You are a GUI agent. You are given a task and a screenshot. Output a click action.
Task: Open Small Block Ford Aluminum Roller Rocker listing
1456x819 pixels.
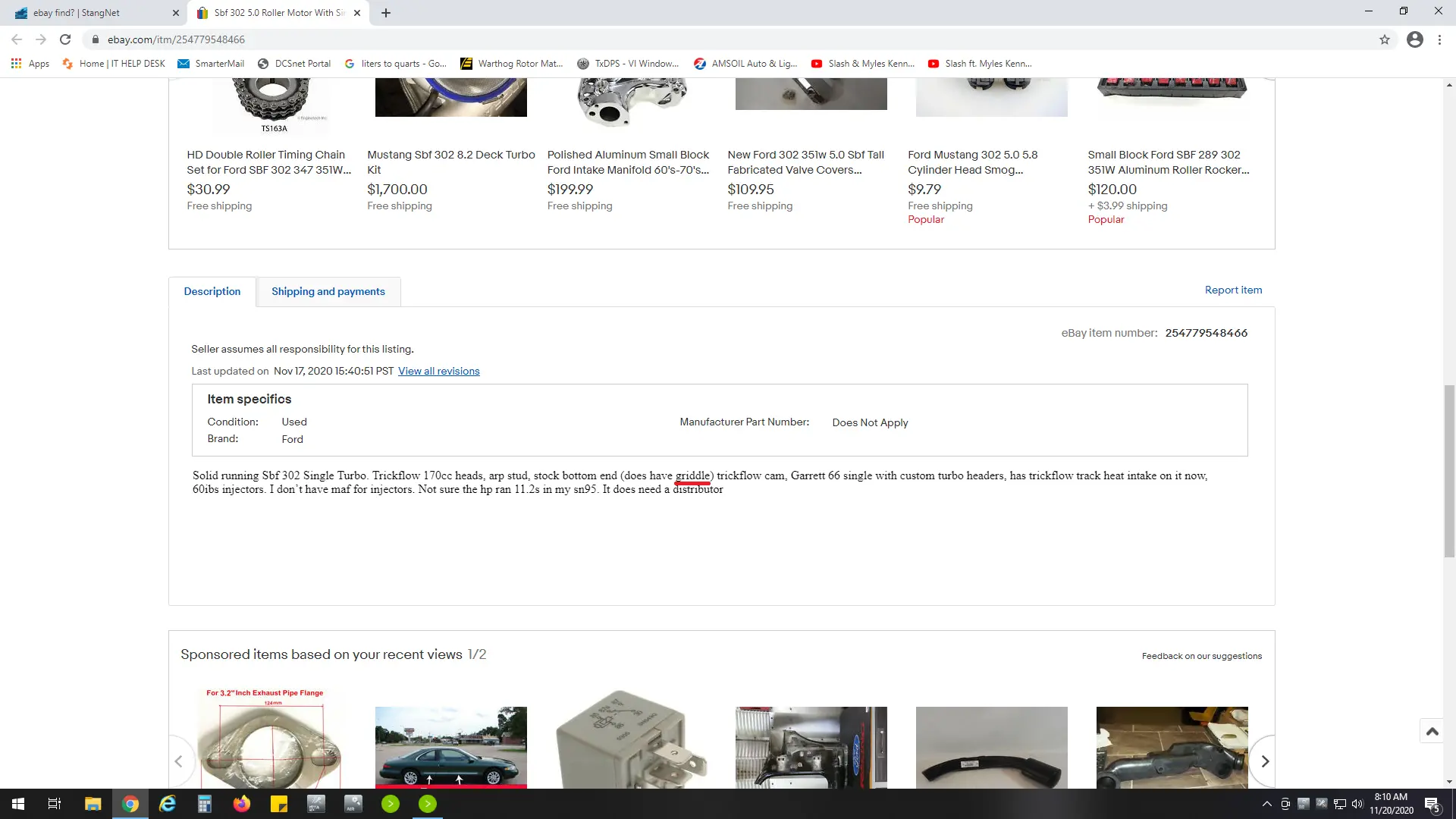coord(1169,162)
